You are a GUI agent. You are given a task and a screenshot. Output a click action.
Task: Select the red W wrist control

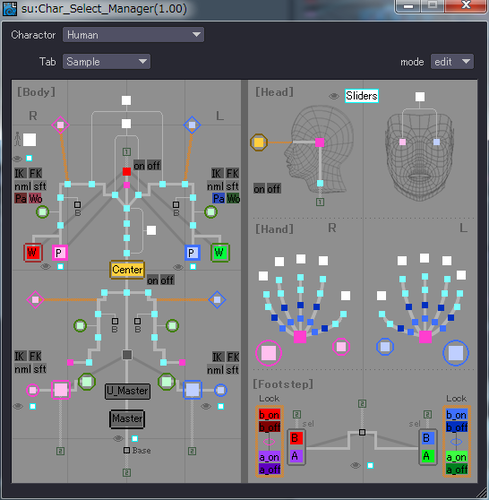[x=33, y=253]
